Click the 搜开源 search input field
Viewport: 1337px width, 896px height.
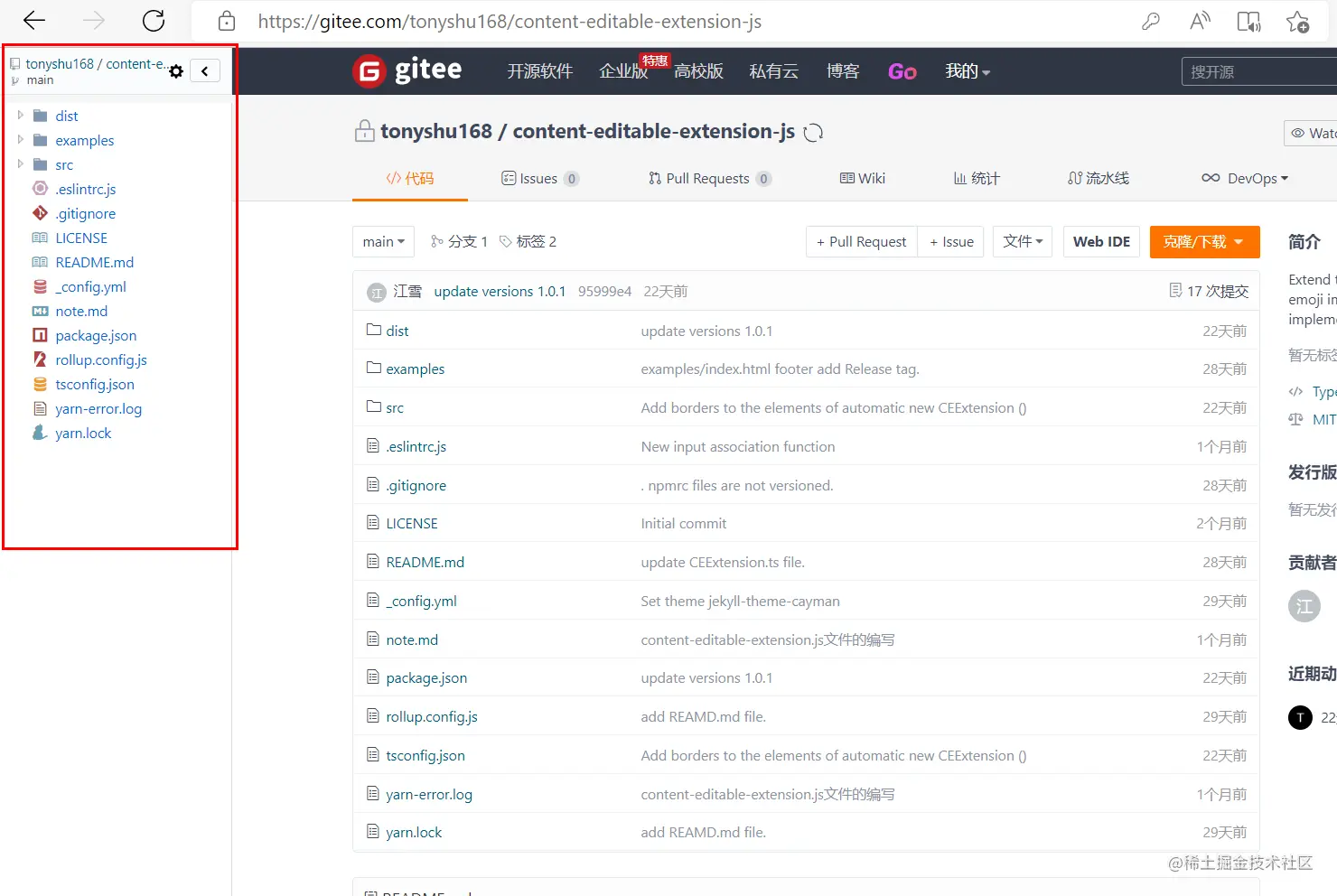1265,70
